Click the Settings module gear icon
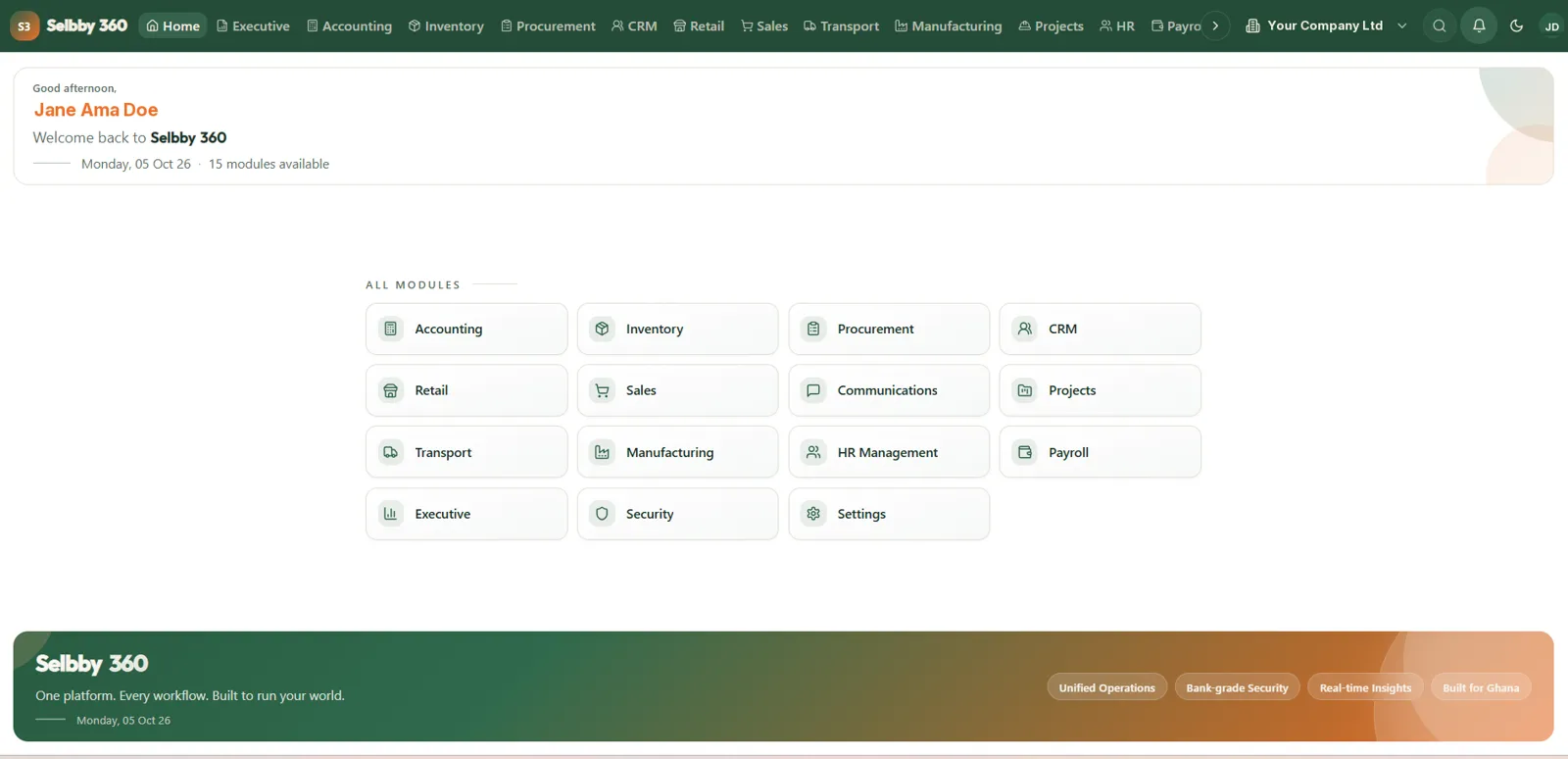This screenshot has height=759, width=1568. 813,514
